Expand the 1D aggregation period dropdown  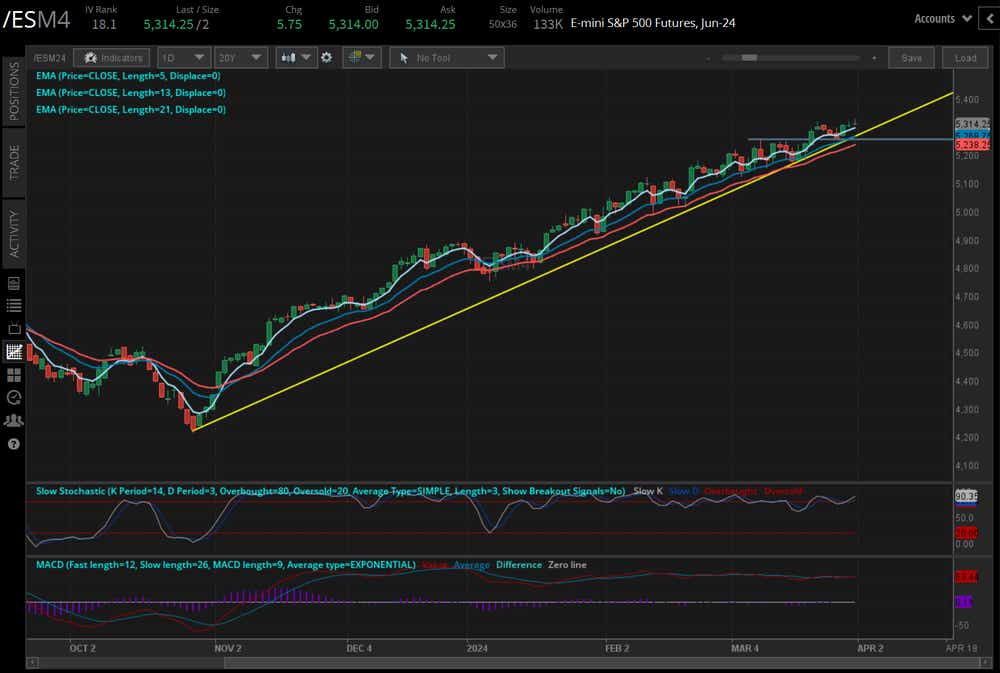pos(186,58)
